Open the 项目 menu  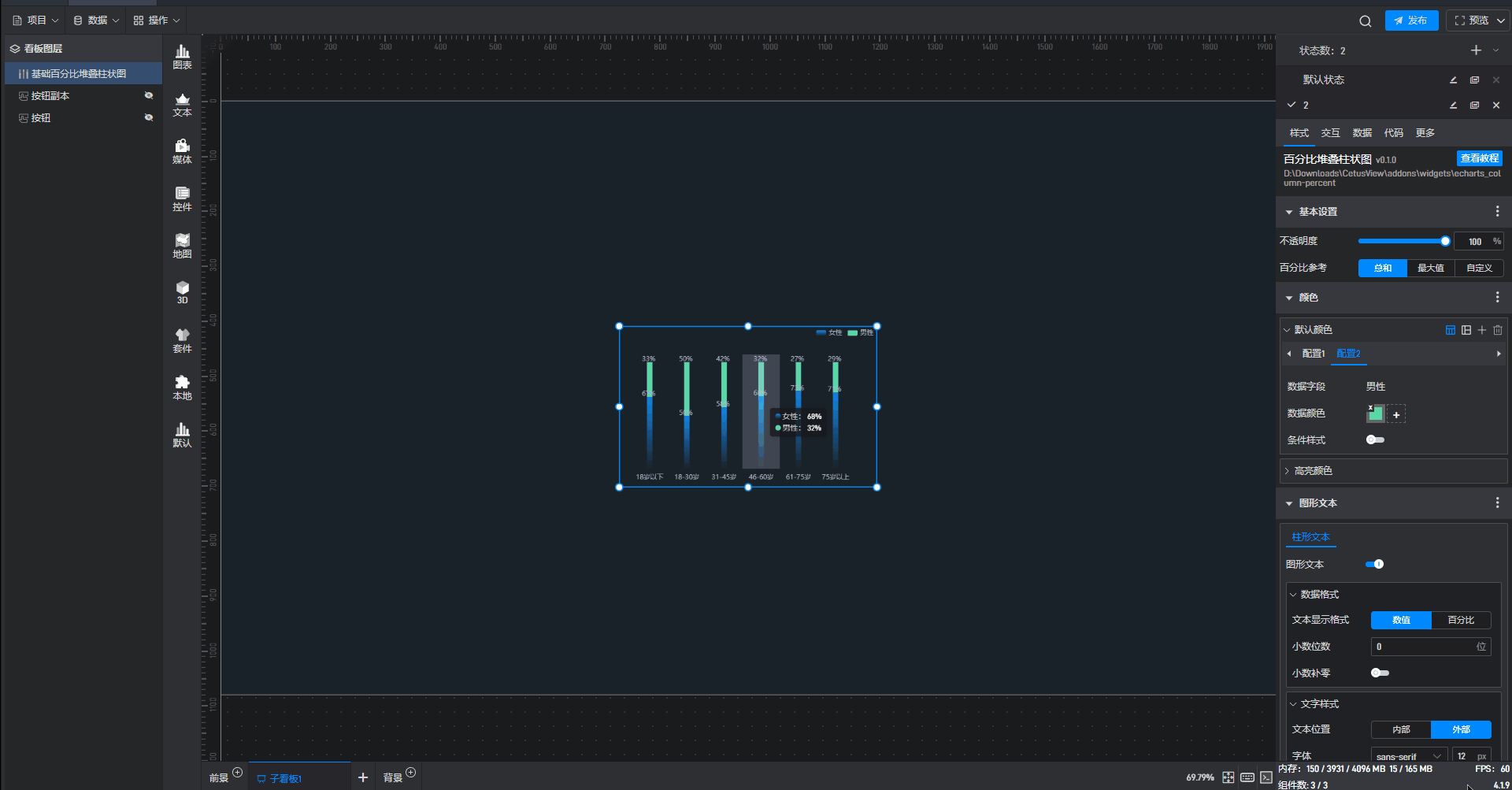[36, 20]
